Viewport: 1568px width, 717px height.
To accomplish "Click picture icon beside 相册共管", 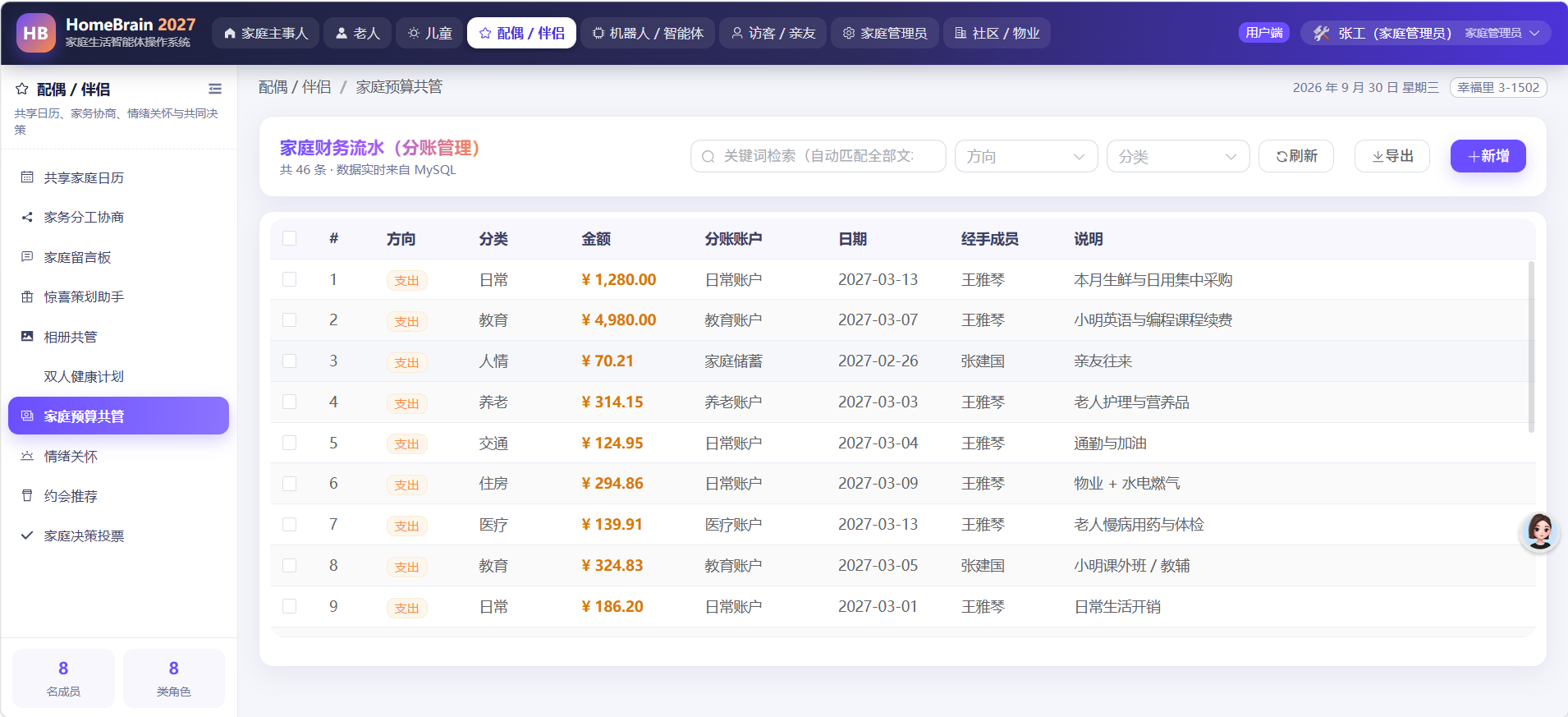I will pos(27,337).
